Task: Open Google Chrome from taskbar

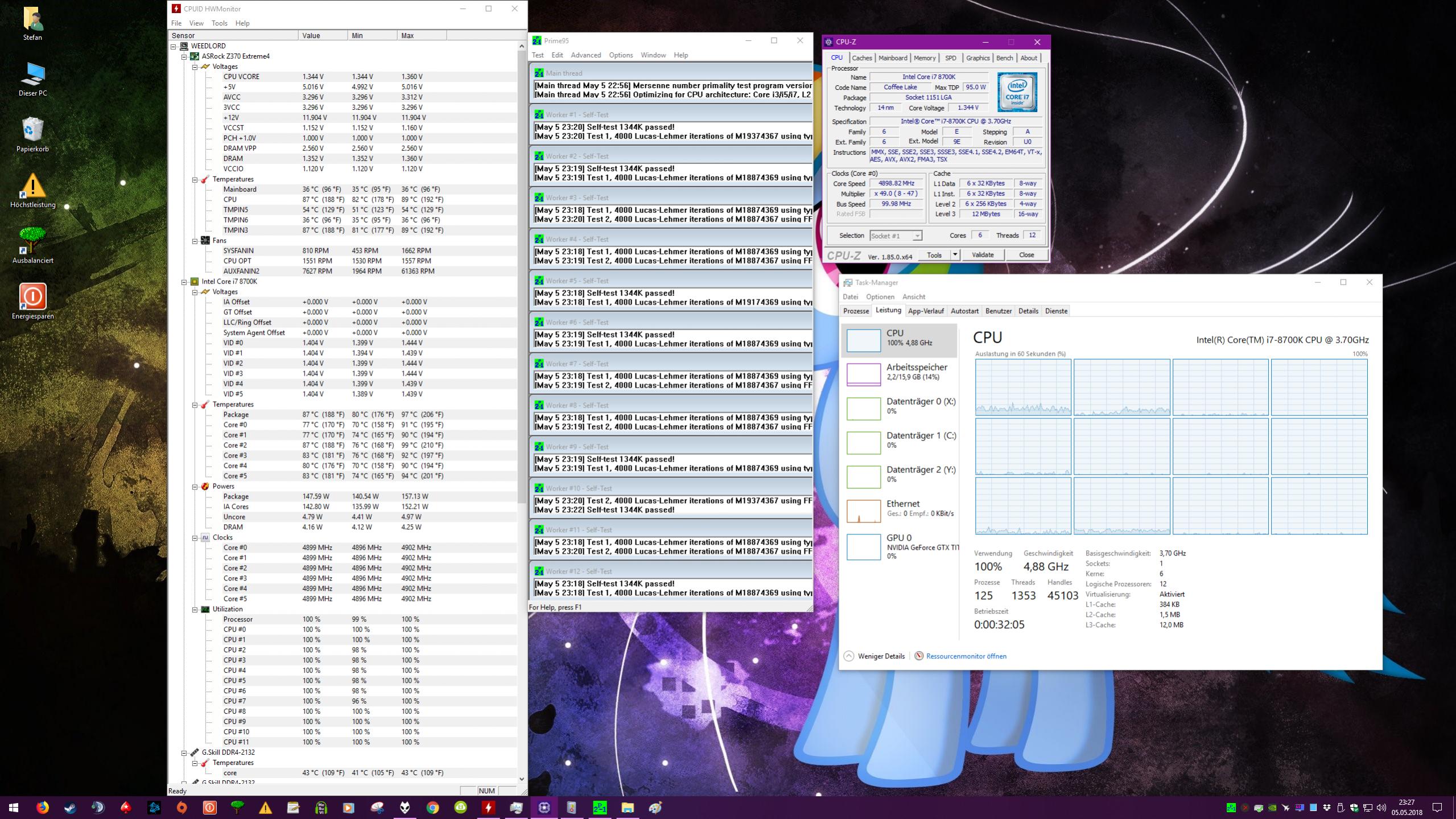Action: click(432, 807)
